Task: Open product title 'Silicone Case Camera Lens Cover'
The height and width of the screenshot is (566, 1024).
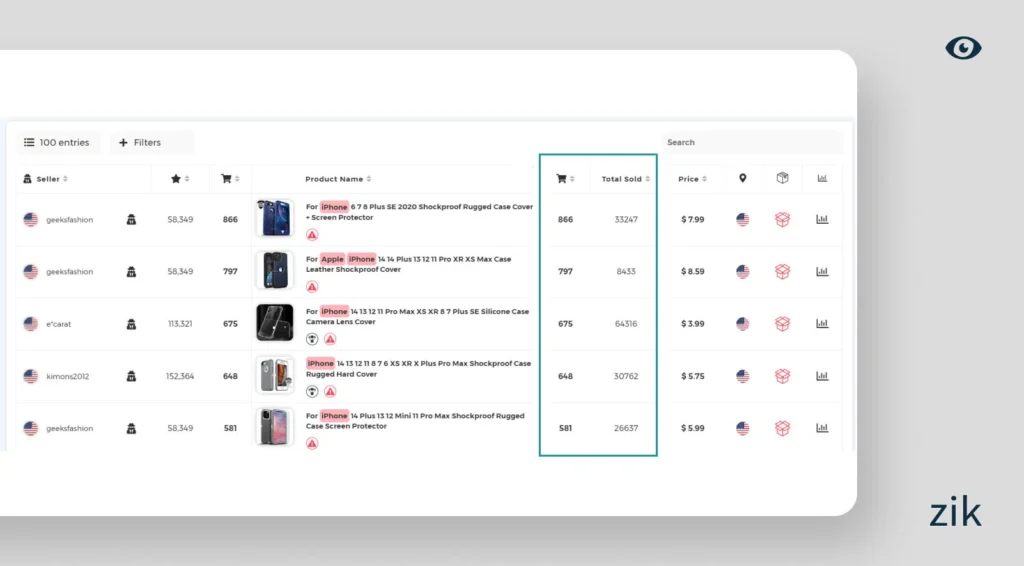Action: (417, 317)
